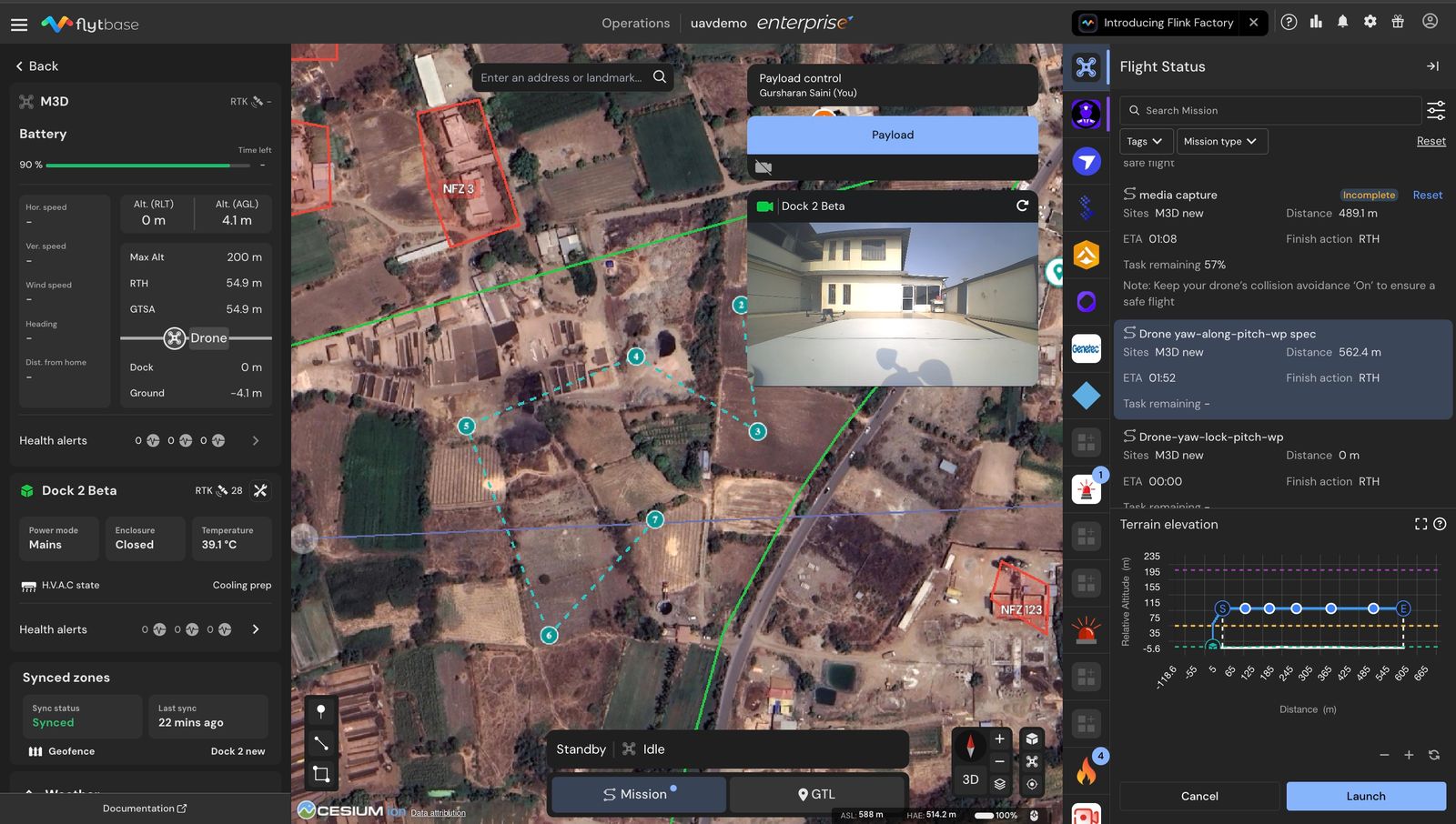Open the red siren alarm icon with badge 1
The image size is (1456, 824).
pos(1087,489)
